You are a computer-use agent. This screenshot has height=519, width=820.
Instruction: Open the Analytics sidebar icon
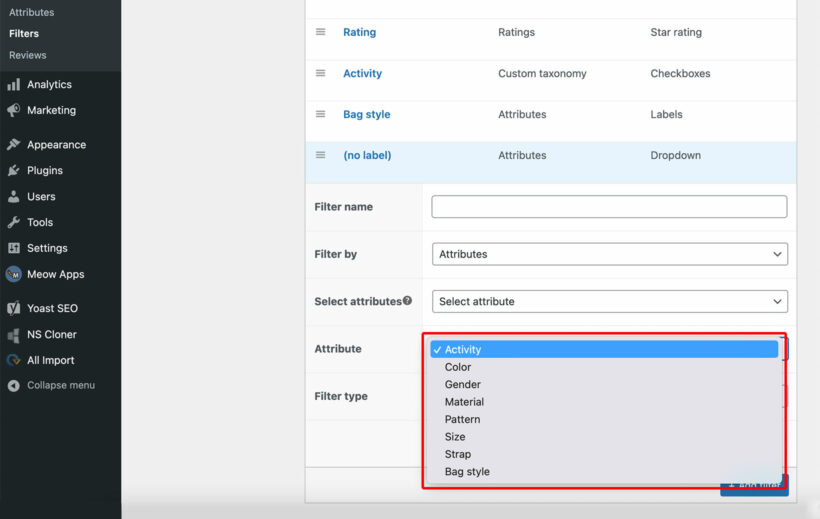[x=14, y=85]
